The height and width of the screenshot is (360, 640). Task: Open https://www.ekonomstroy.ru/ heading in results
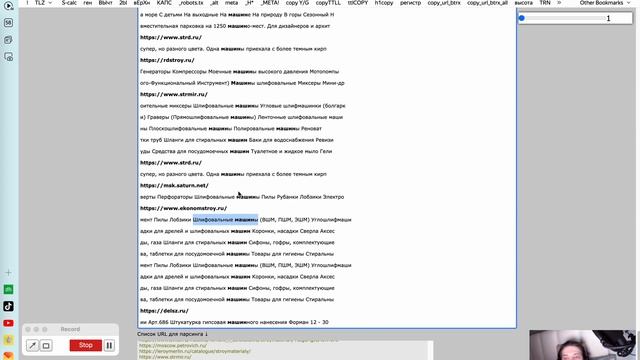pyautogui.click(x=183, y=208)
